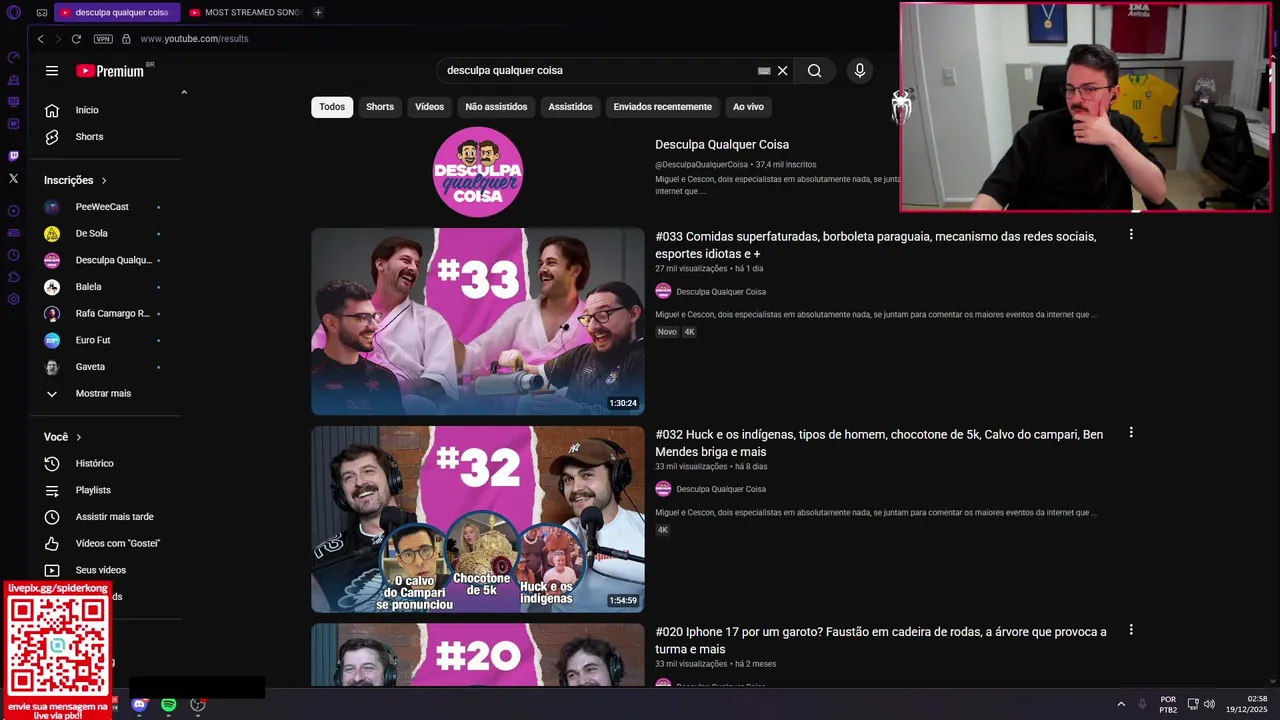Go back to the previous page
Image resolution: width=1280 pixels, height=720 pixels.
[x=40, y=39]
